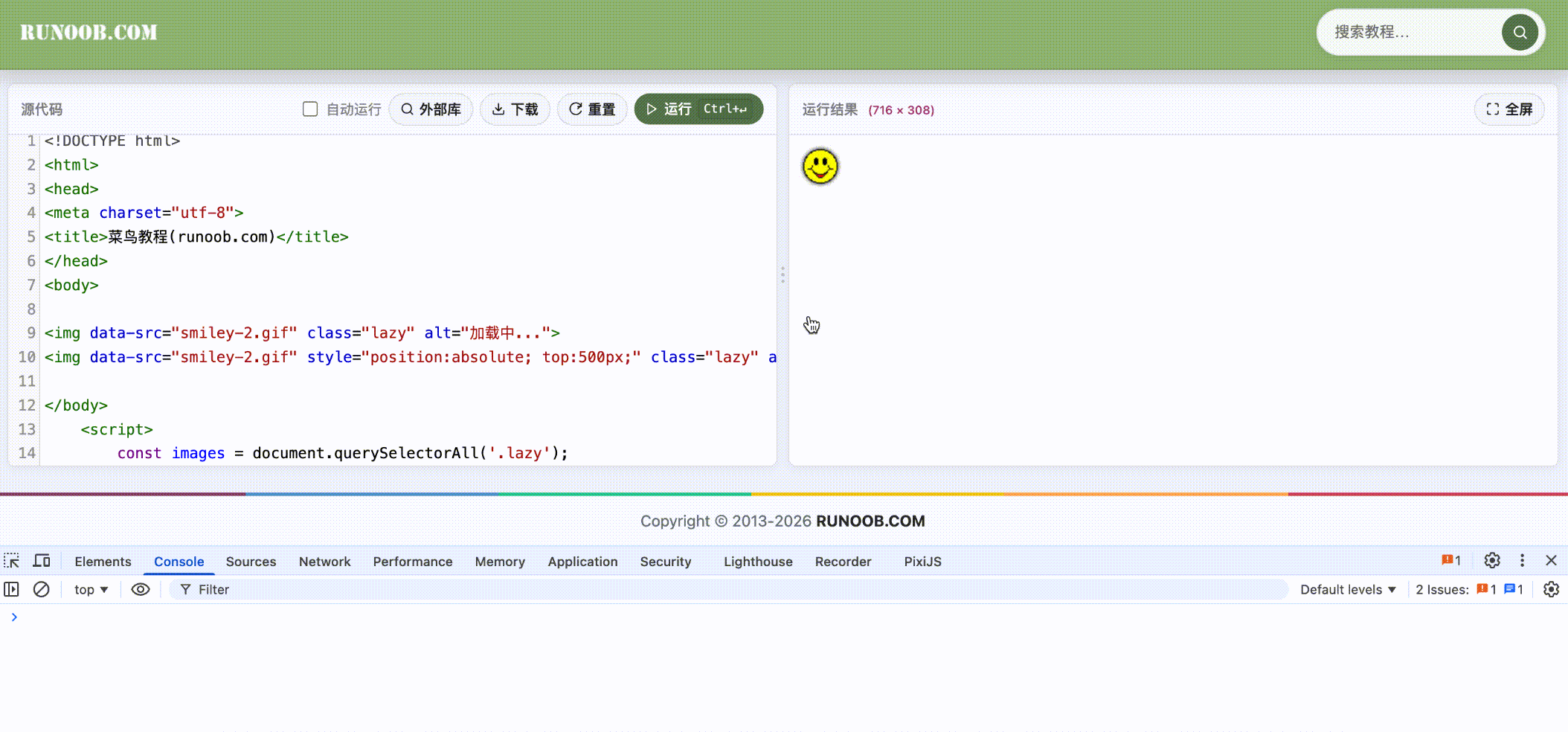This screenshot has height=732, width=1568.
Task: Open DevTools settings gear in tab bar
Action: pos(1492,561)
